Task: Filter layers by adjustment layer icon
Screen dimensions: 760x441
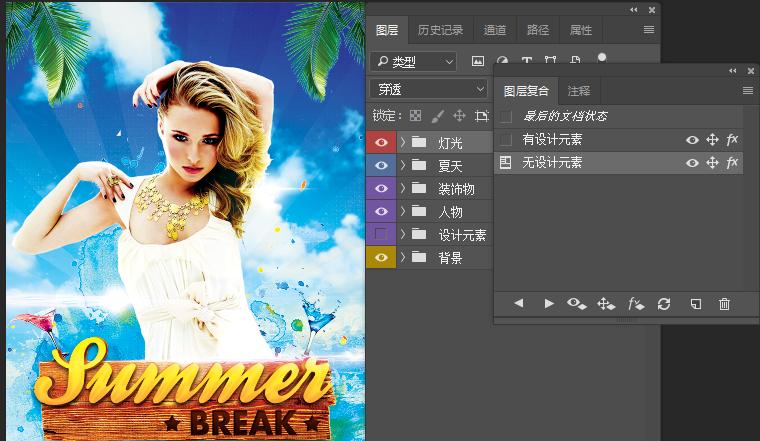Action: (502, 60)
